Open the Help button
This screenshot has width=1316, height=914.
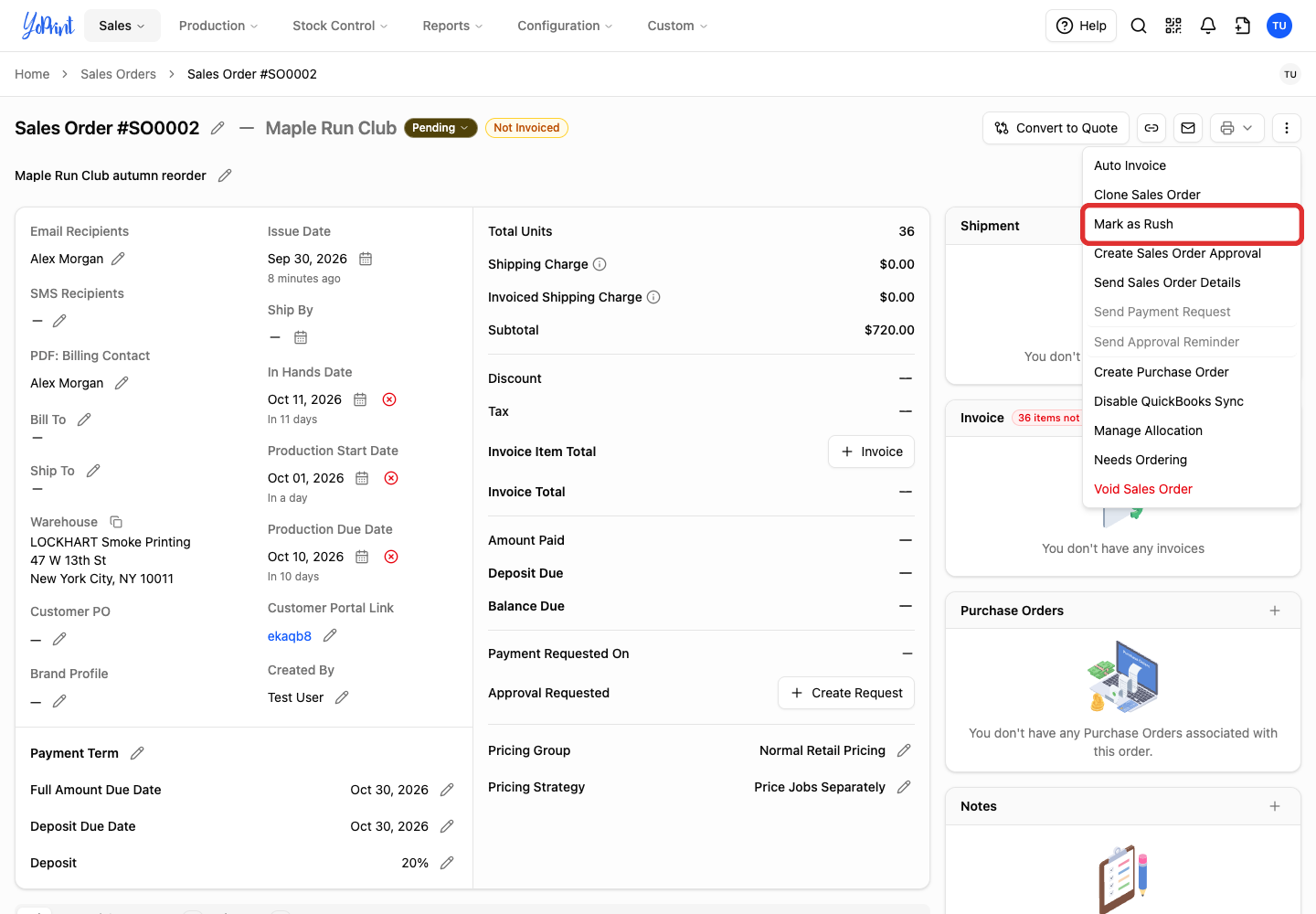(1081, 26)
